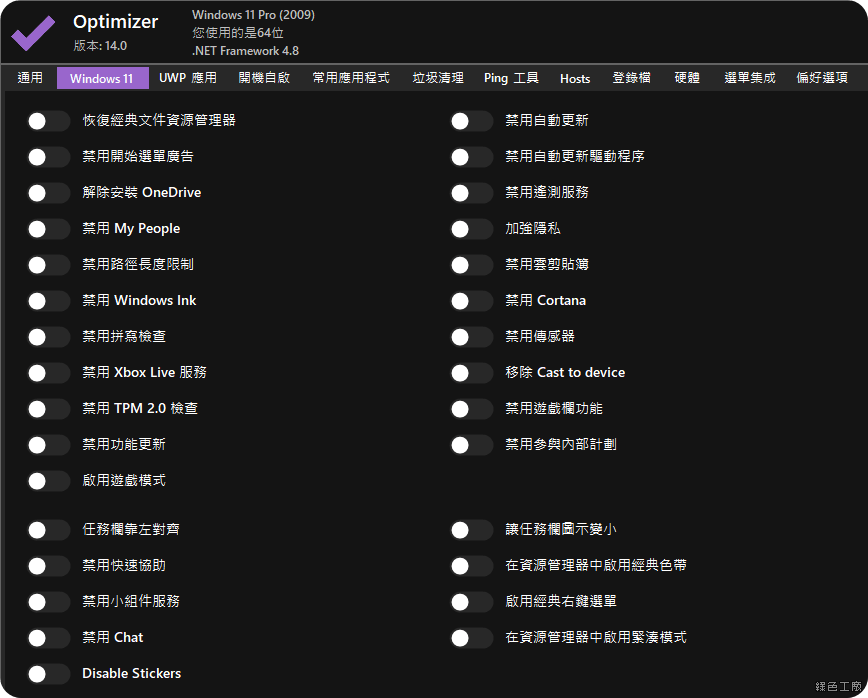Image resolution: width=868 pixels, height=698 pixels.
Task: Toggle 恢復經典文件資源管理器 switch
Action: 48,121
